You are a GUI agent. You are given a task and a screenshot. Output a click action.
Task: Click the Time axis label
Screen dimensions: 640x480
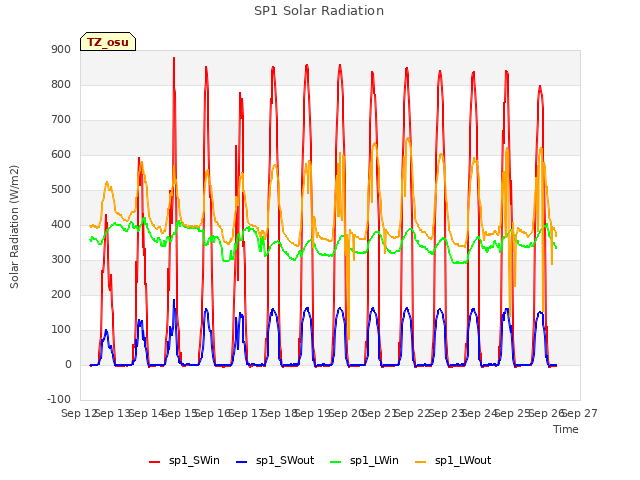tap(566, 429)
